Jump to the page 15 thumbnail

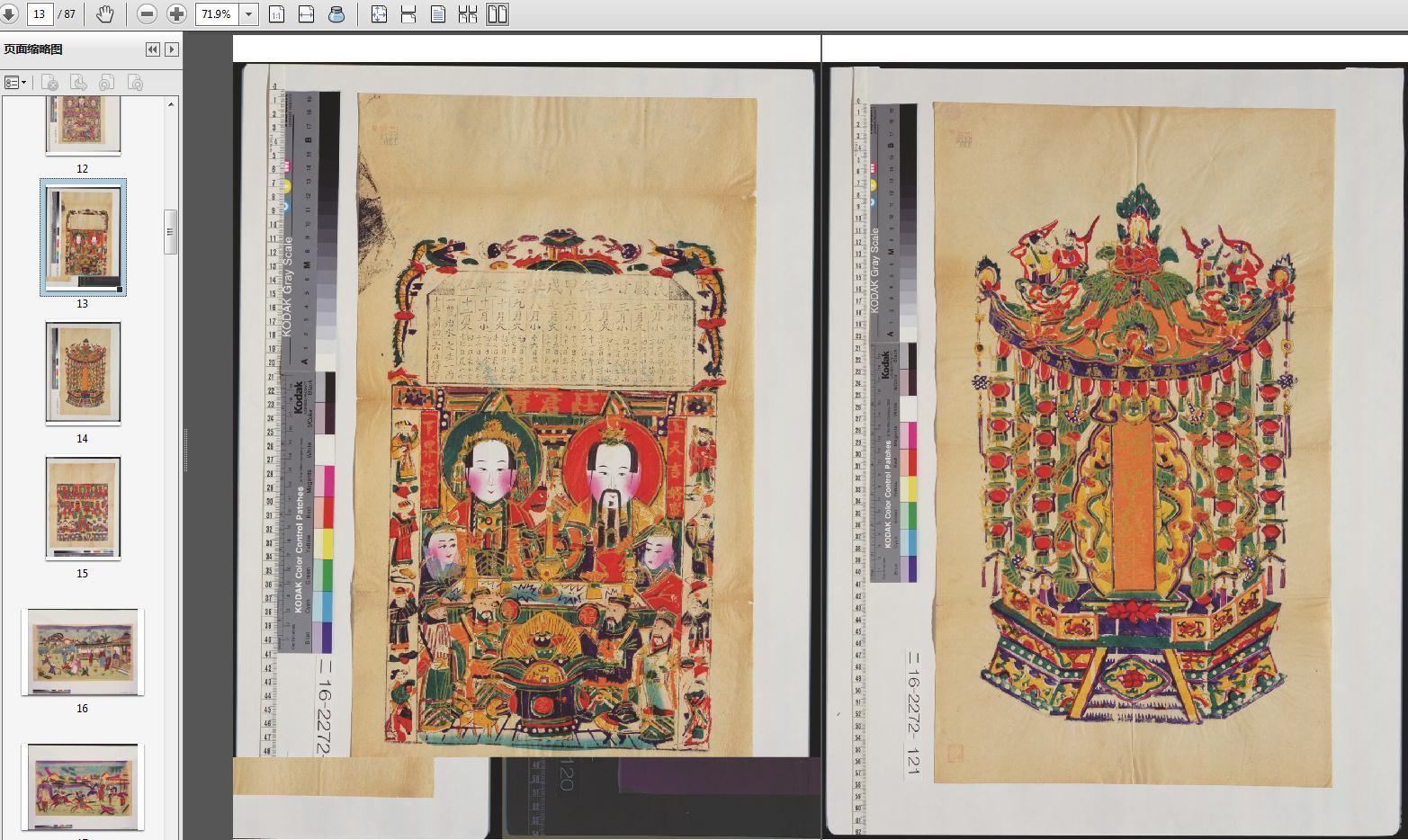coord(83,508)
